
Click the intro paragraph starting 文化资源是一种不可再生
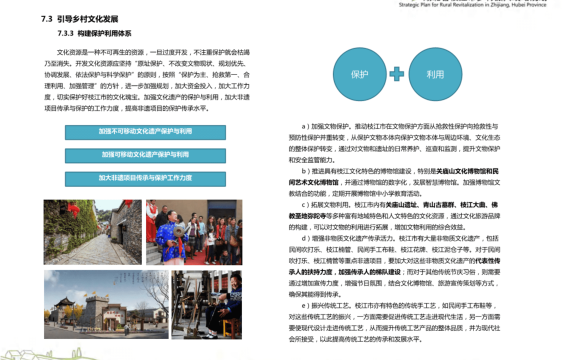(x=147, y=80)
